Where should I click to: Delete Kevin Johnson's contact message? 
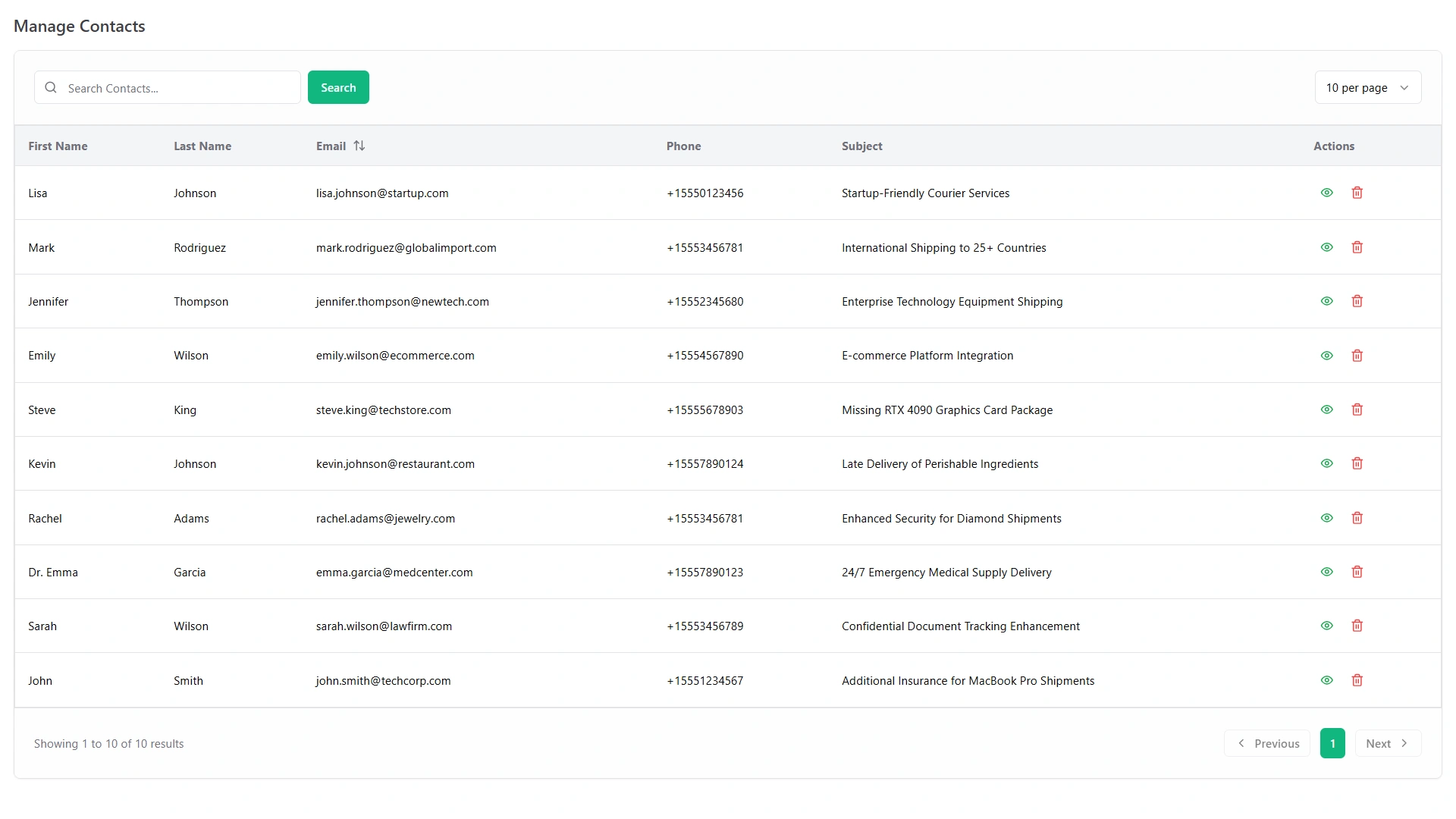(x=1357, y=463)
